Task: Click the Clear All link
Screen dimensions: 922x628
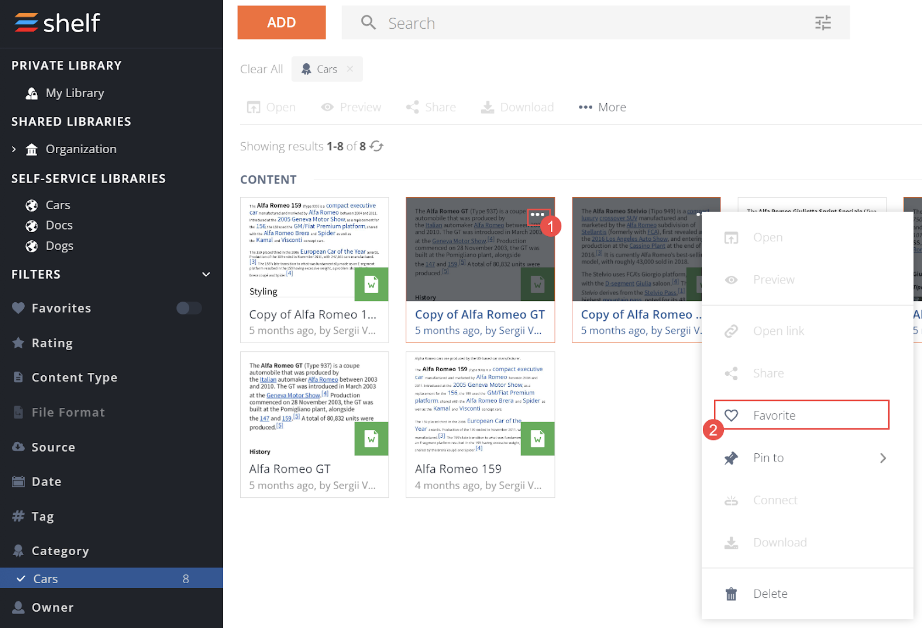Action: click(261, 69)
